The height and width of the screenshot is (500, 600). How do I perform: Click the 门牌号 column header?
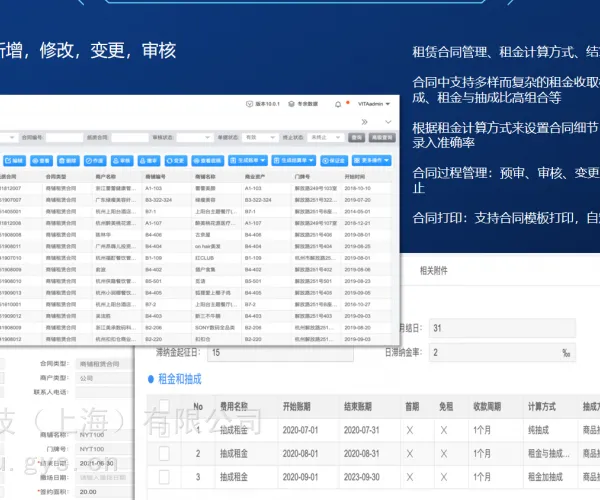pos(302,177)
